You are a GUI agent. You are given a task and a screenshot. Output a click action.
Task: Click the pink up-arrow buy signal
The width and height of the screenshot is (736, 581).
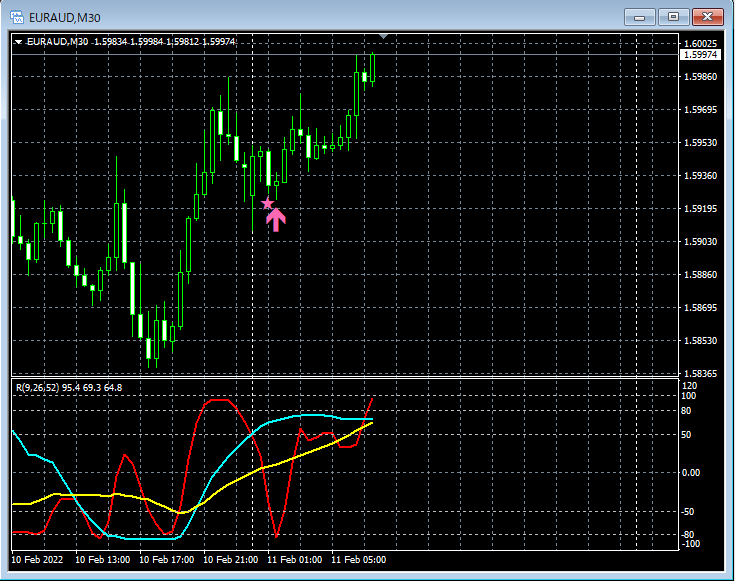(276, 220)
